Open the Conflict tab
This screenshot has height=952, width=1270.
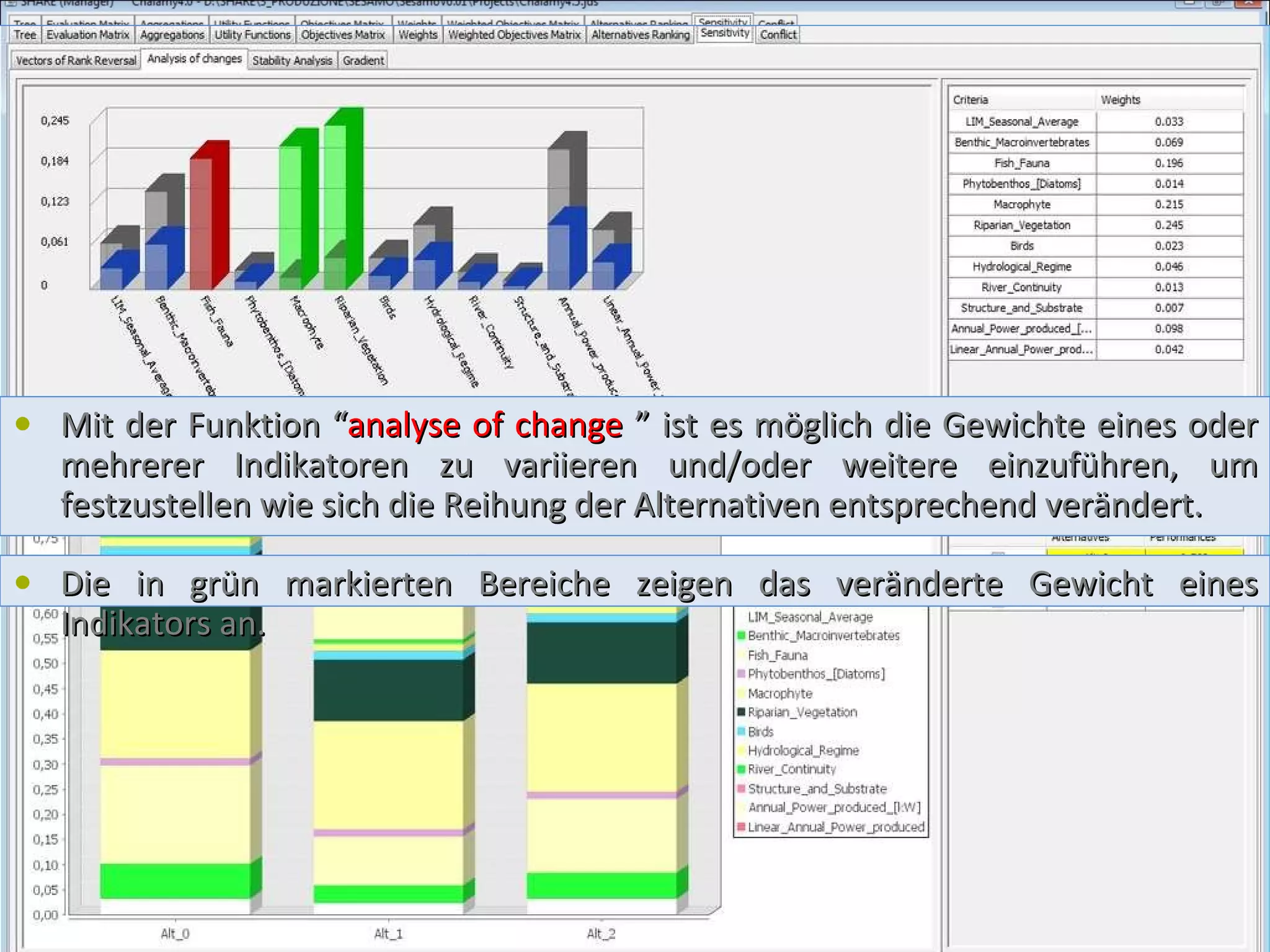click(x=778, y=35)
